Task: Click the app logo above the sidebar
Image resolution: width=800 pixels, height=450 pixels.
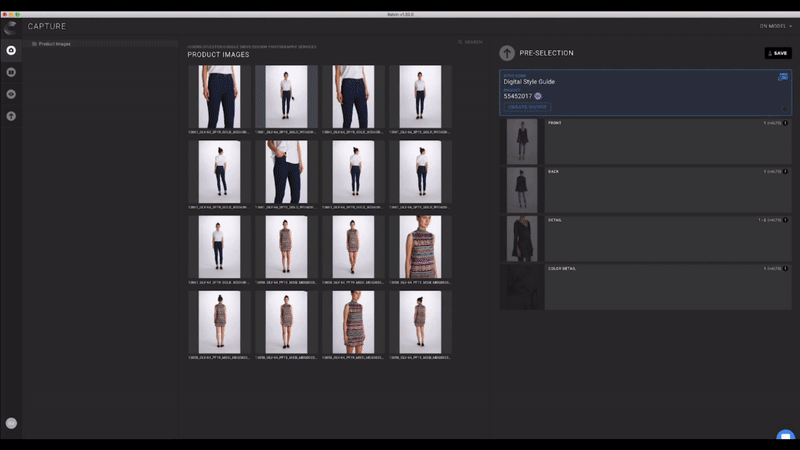Action: tap(10, 27)
